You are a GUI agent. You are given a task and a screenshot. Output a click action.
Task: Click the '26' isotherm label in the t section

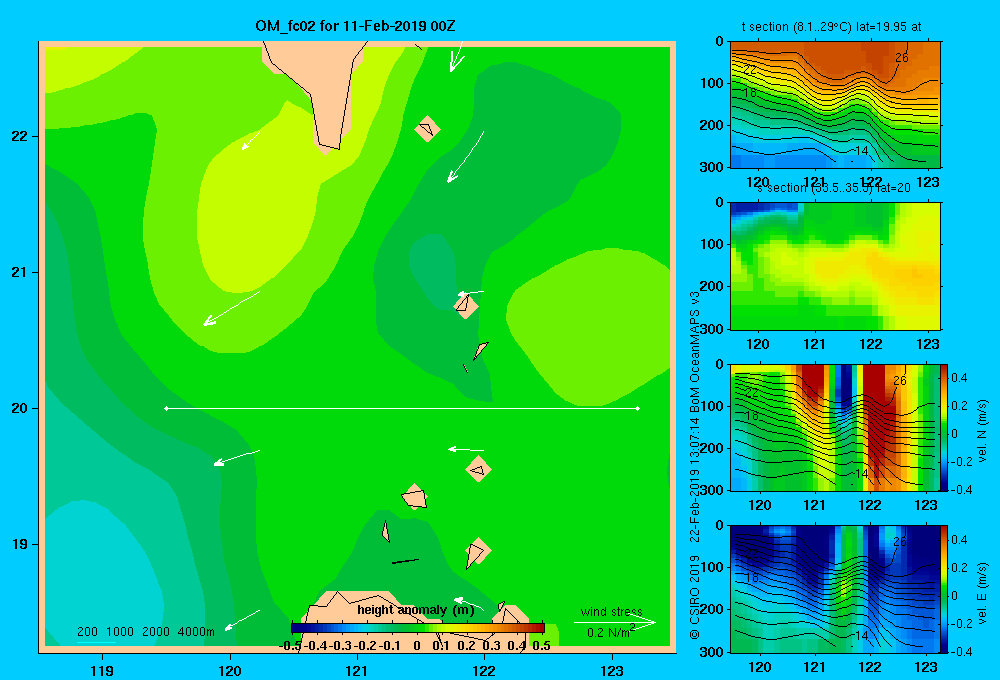coord(901,58)
